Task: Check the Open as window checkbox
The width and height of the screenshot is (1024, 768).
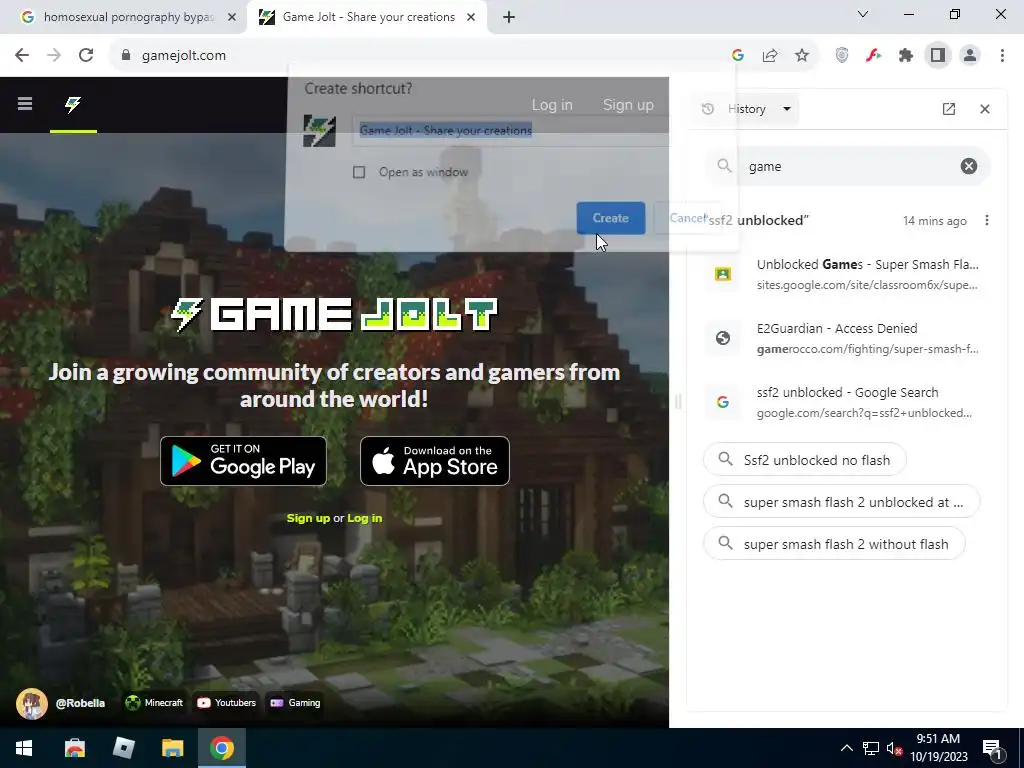Action: [359, 172]
